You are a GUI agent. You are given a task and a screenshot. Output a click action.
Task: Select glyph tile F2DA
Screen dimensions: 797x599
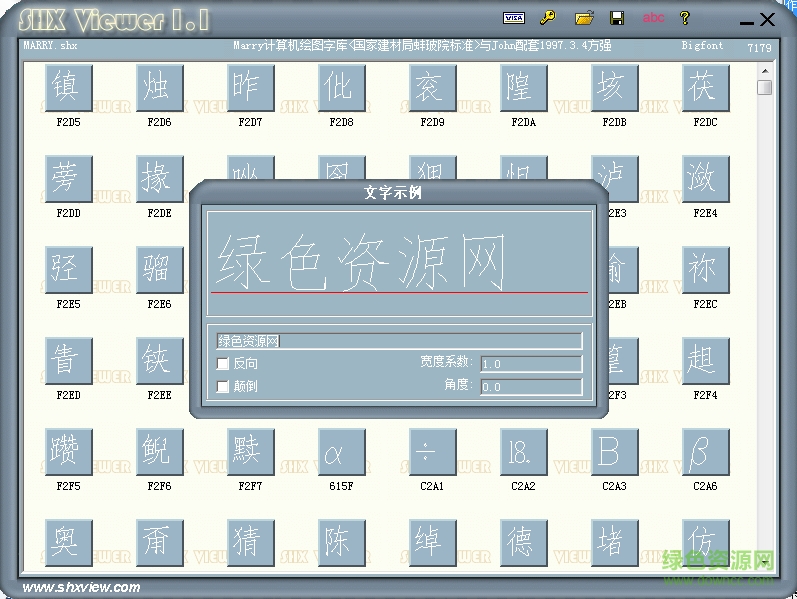pyautogui.click(x=523, y=87)
